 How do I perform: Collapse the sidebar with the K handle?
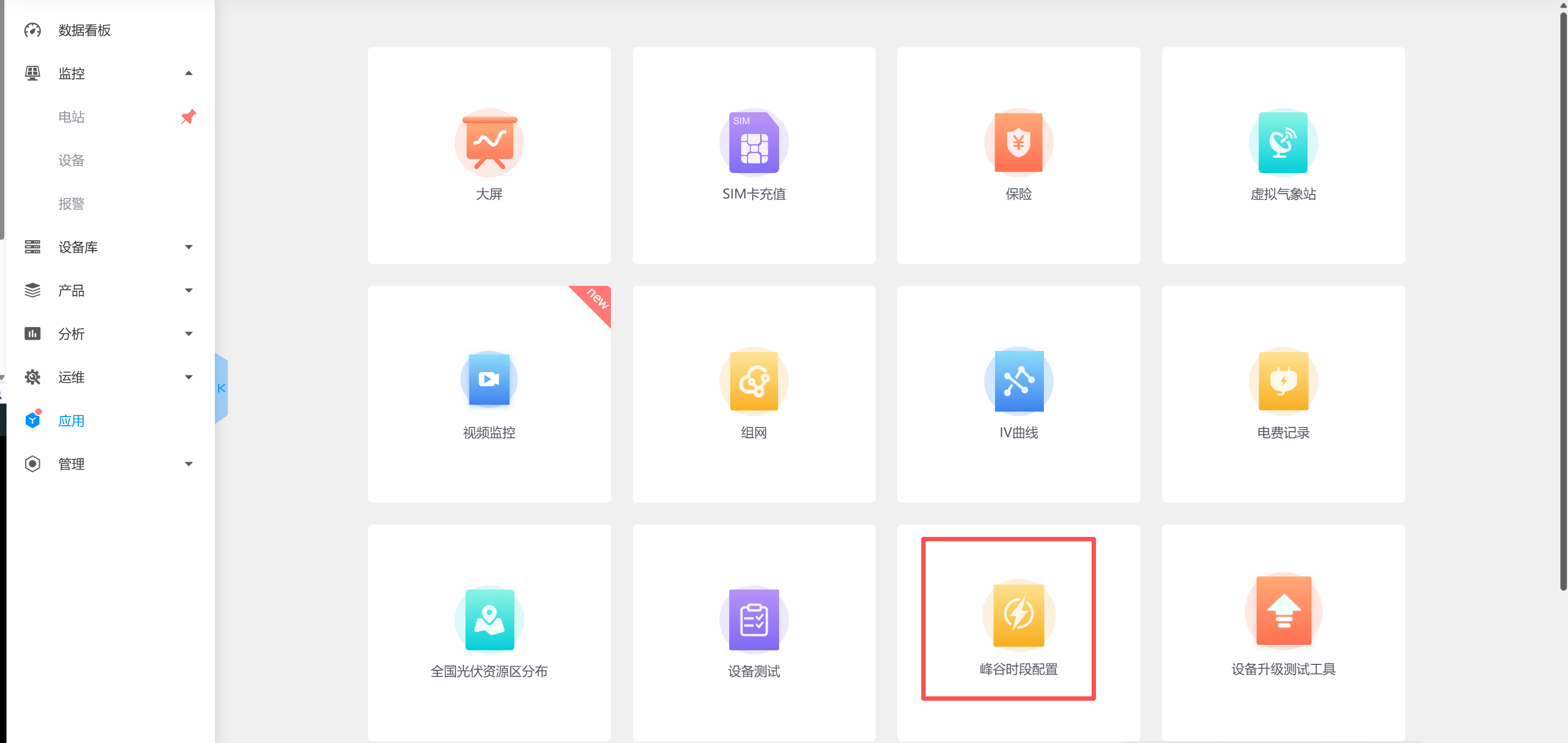point(221,388)
